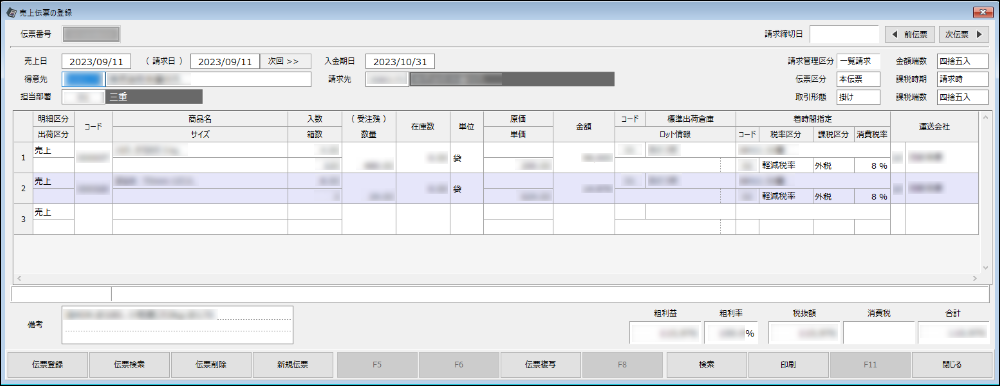Click empty 商品名 cell in row 3

point(200,211)
